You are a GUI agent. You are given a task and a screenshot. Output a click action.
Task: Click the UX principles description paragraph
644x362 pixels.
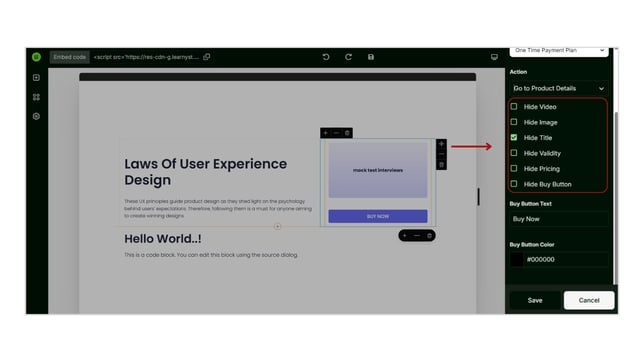click(218, 208)
